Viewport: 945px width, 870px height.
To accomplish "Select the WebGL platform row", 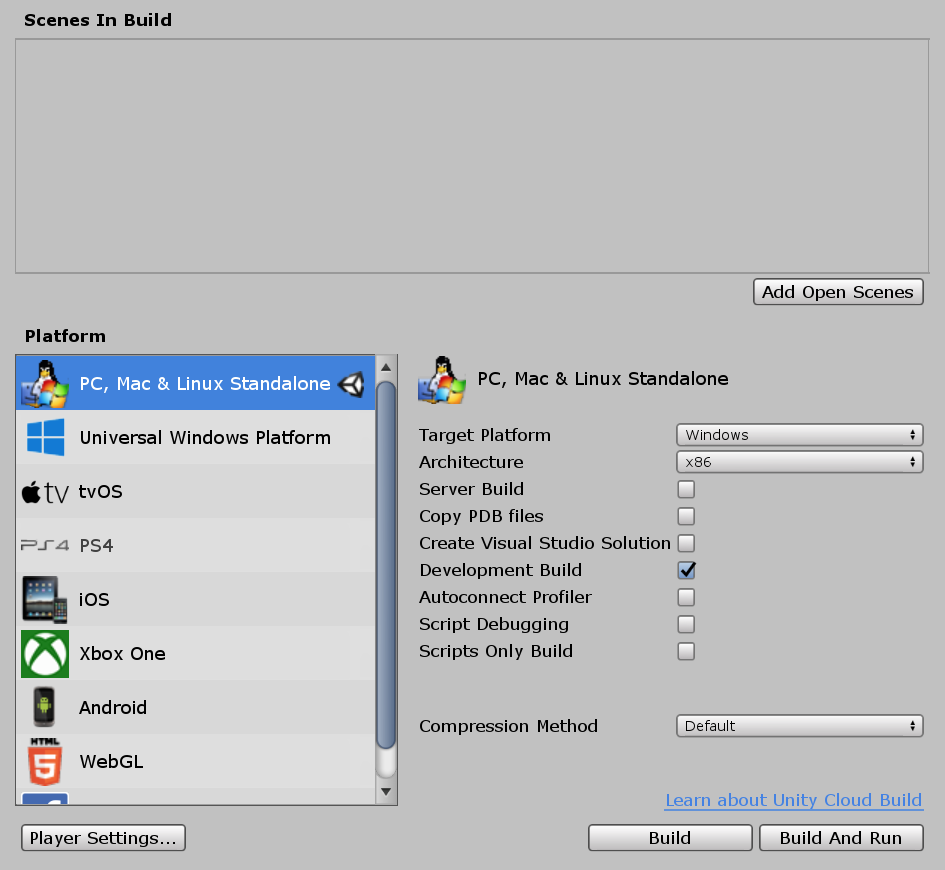I will pos(195,762).
